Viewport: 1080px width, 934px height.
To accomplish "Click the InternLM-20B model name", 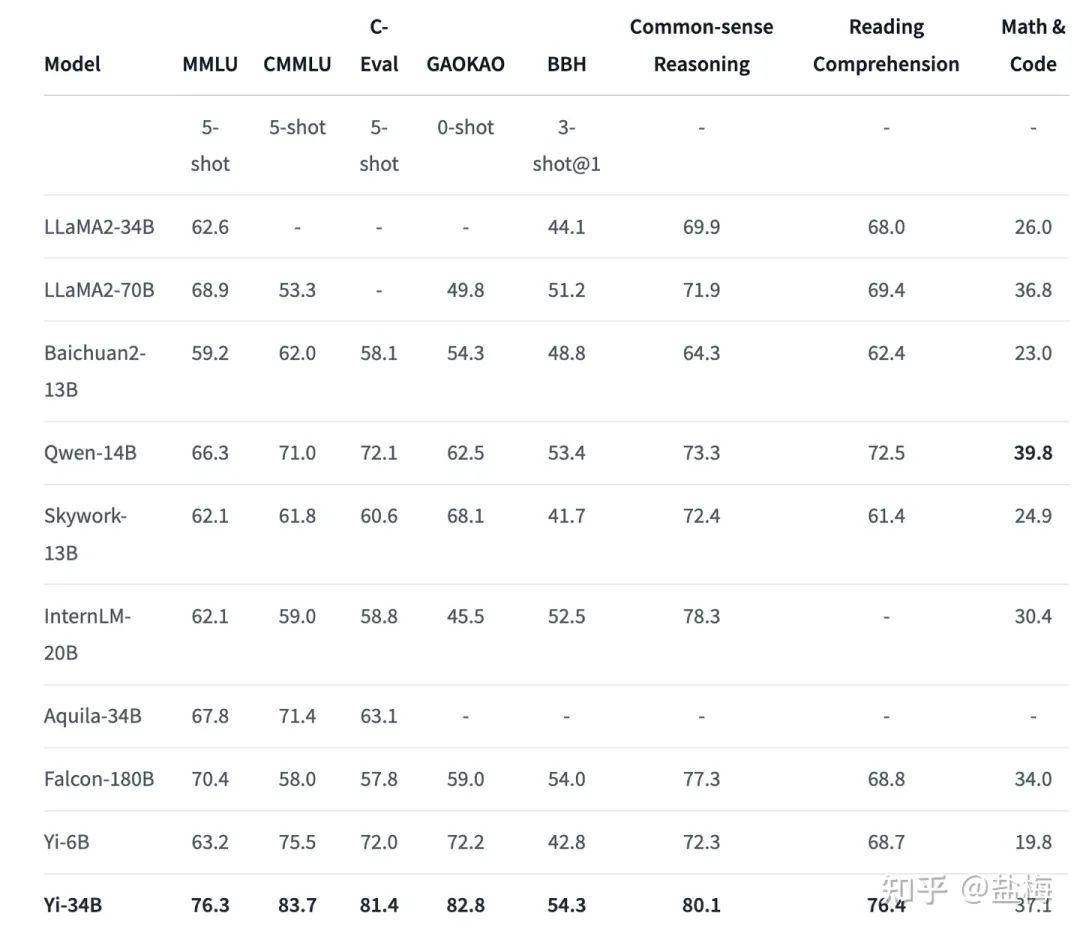I will click(87, 634).
